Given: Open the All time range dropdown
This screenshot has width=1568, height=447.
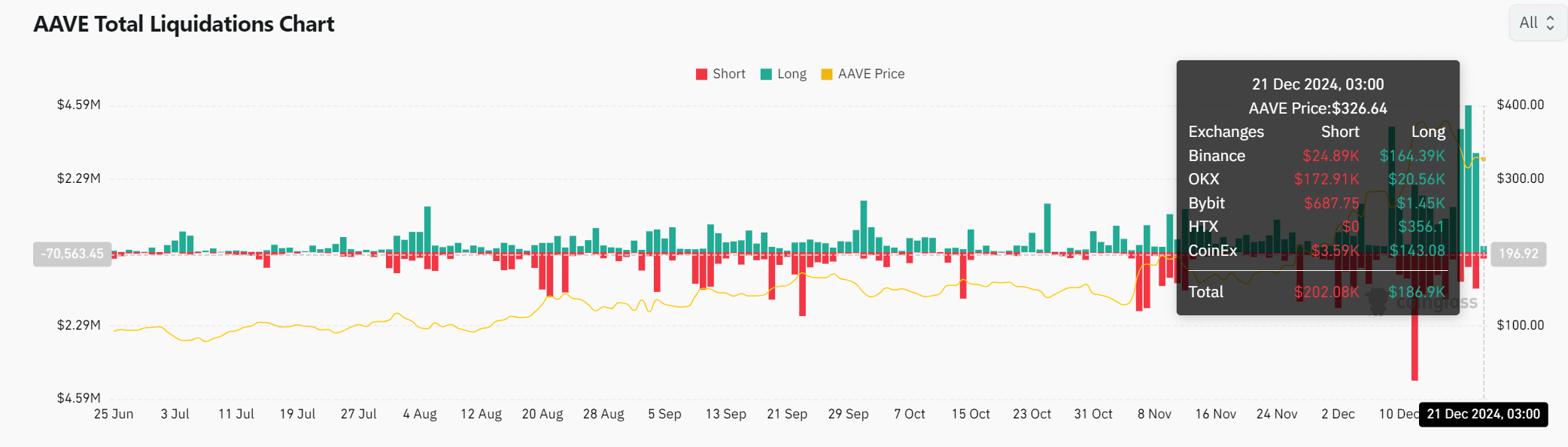Looking at the screenshot, I should [x=1536, y=23].
